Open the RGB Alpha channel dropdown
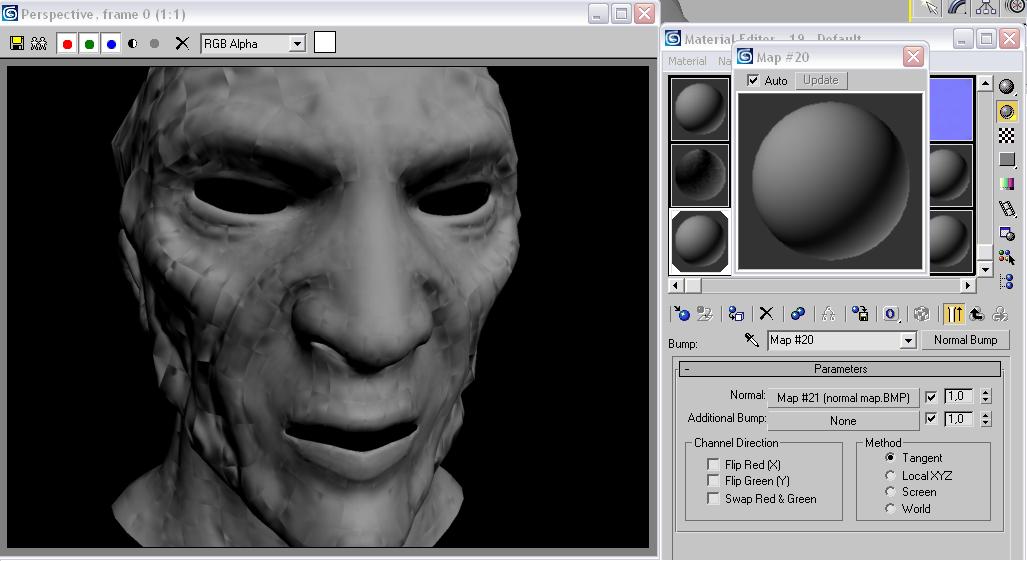This screenshot has height=561, width=1027. point(296,44)
